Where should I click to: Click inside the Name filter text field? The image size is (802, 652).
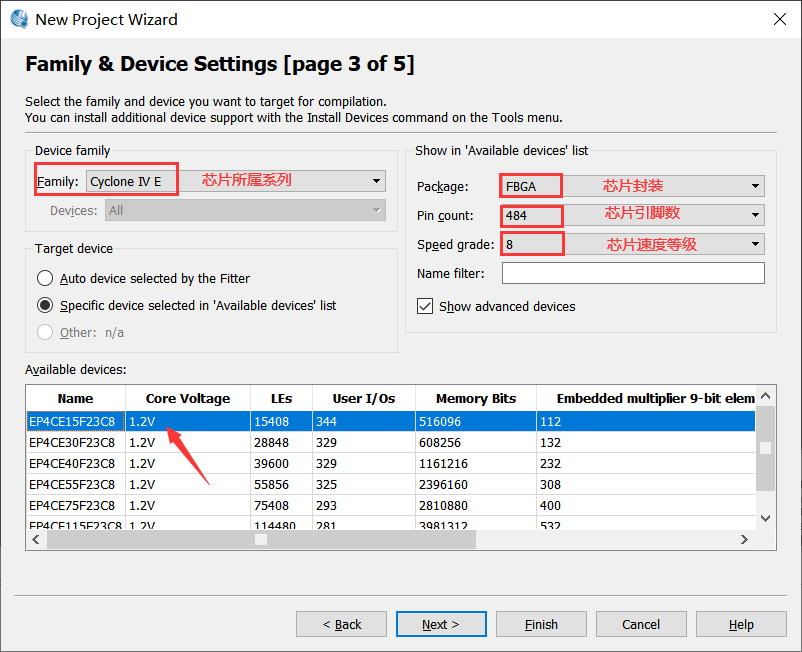point(632,273)
